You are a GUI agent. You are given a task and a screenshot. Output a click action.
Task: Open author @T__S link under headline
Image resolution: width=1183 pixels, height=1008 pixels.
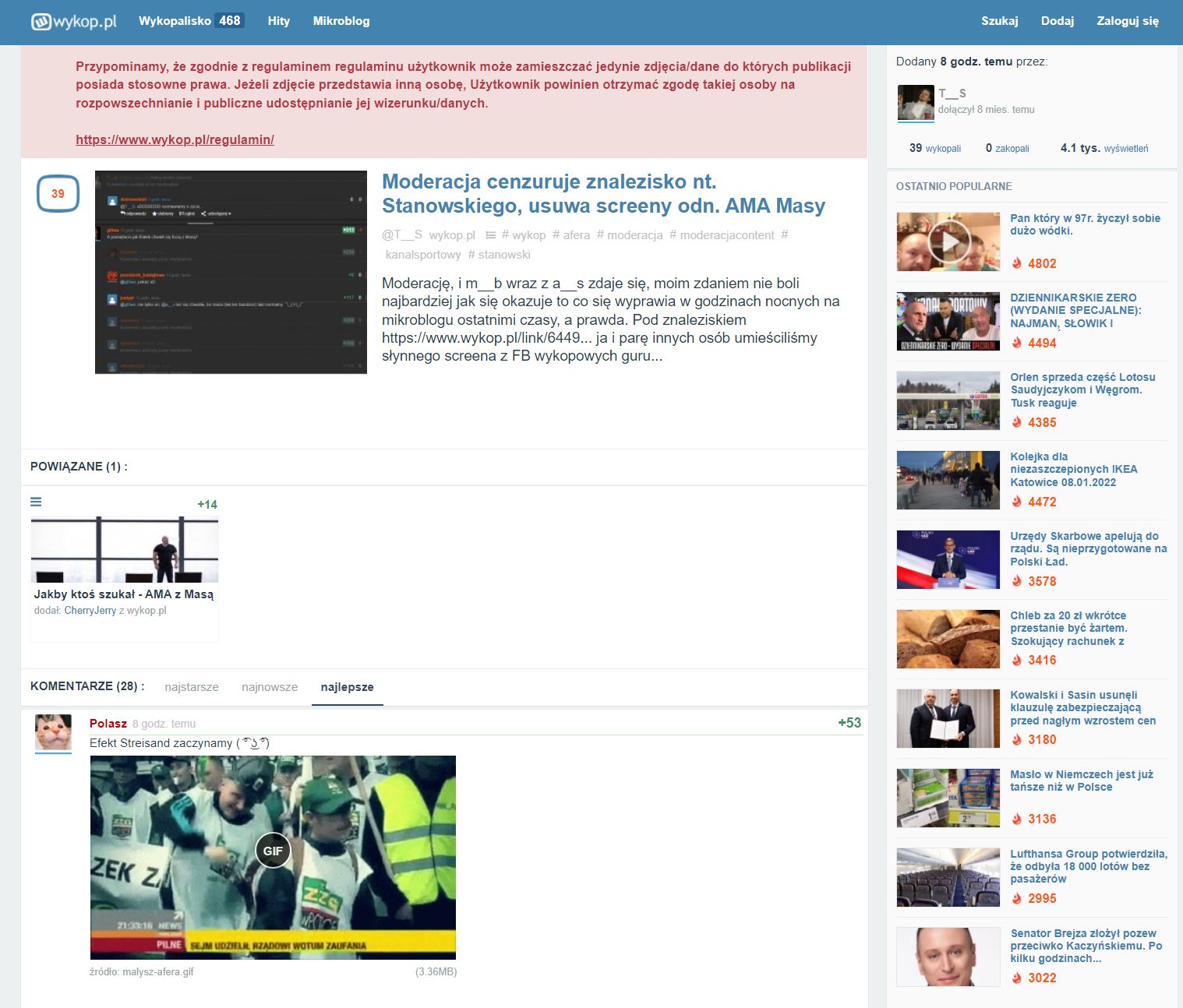click(x=402, y=234)
